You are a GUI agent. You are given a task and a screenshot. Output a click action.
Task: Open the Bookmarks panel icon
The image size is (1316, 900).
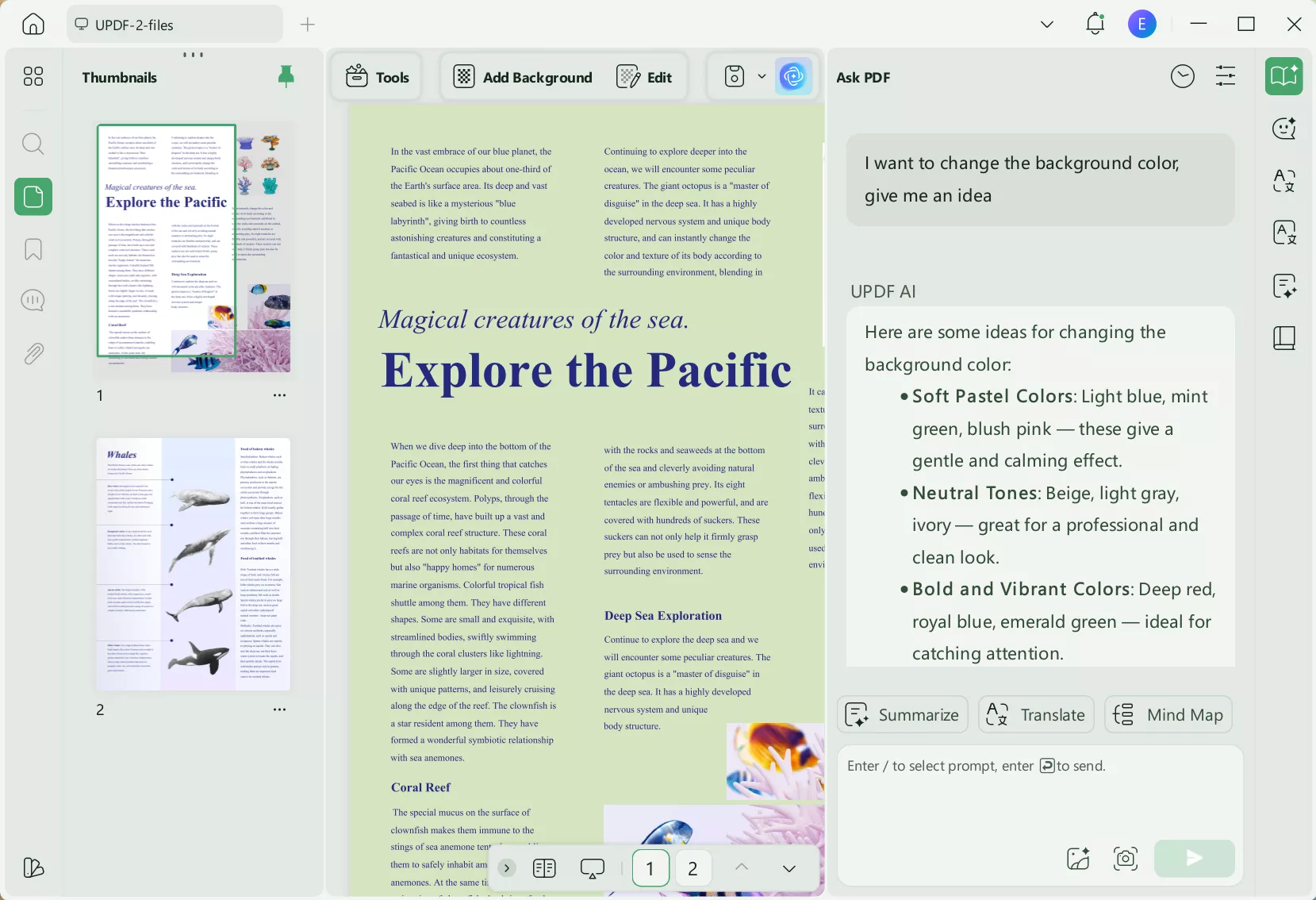coord(33,249)
